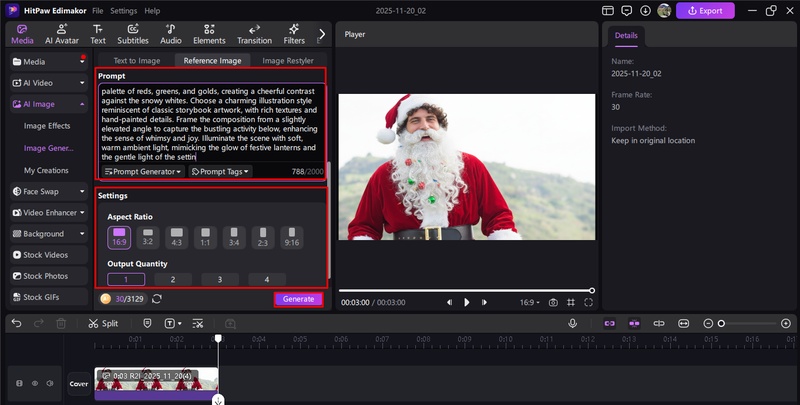Expand the AI Video sidebar section
The image size is (800, 405).
click(x=49, y=83)
